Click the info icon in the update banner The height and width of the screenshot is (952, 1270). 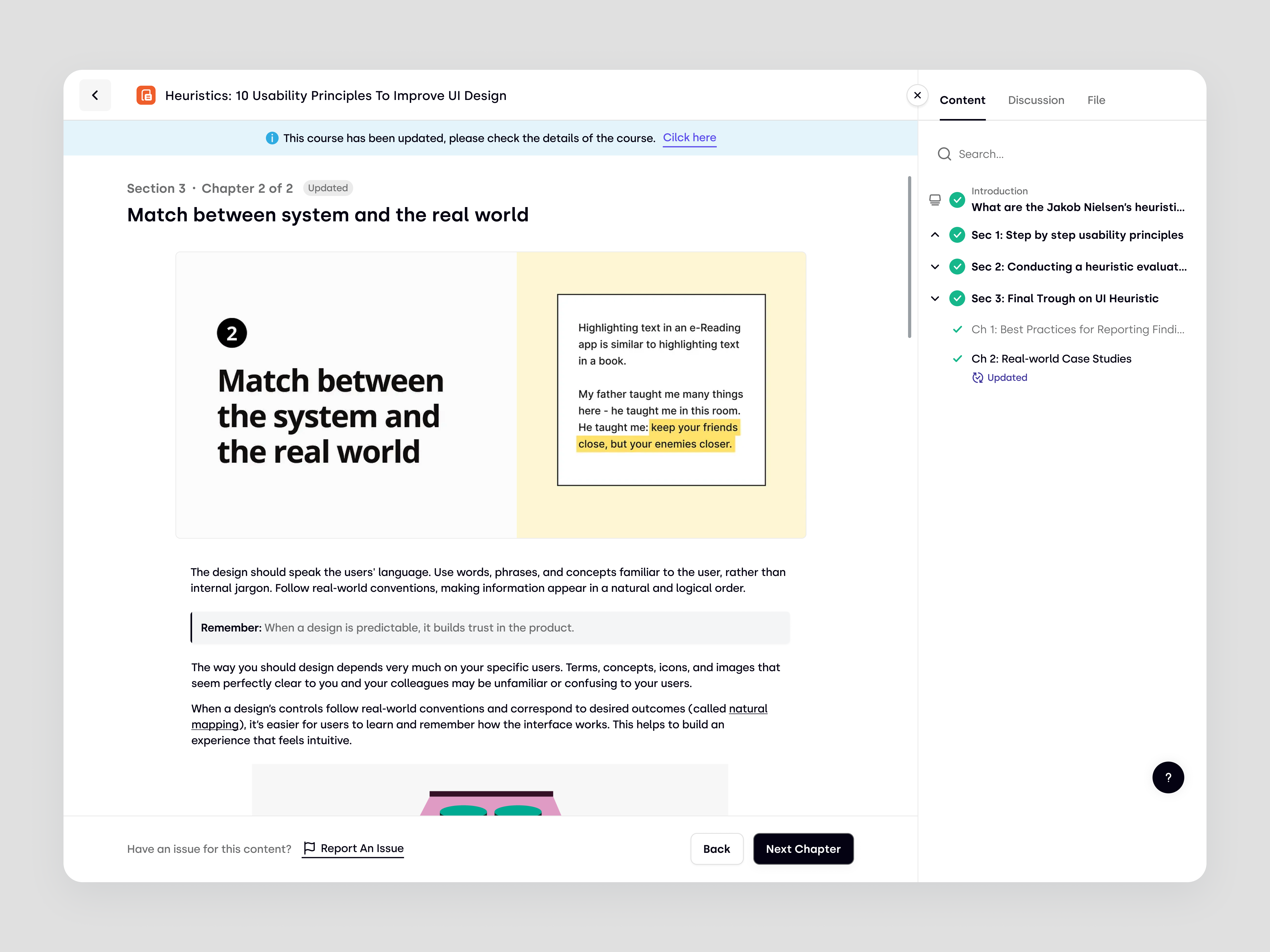coord(272,138)
